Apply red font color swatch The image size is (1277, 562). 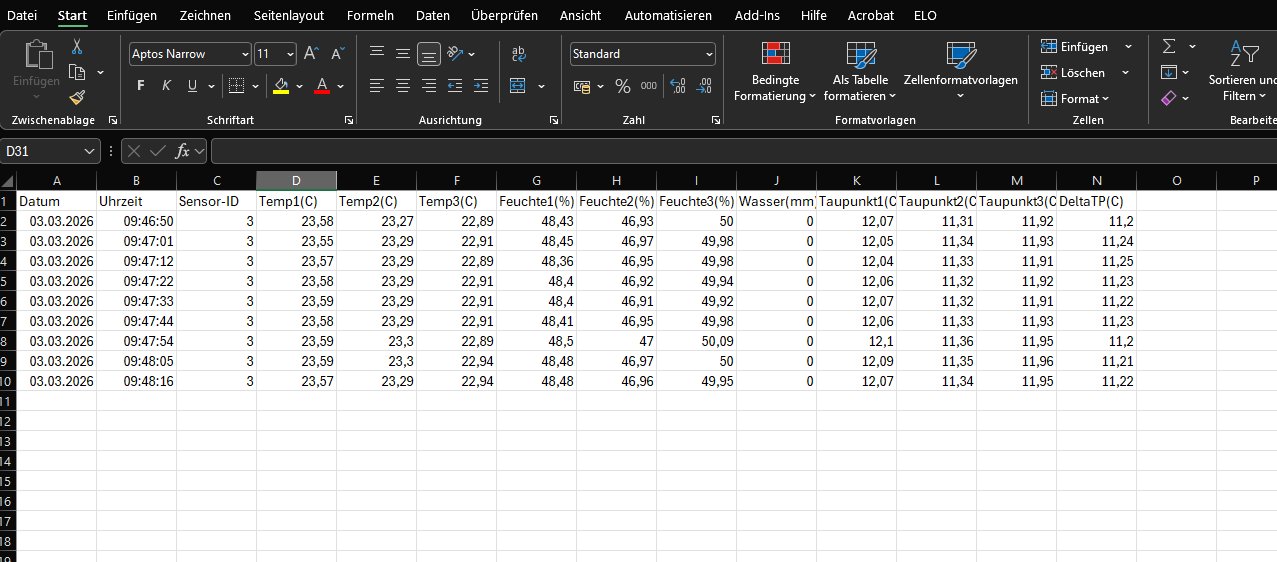(x=322, y=86)
